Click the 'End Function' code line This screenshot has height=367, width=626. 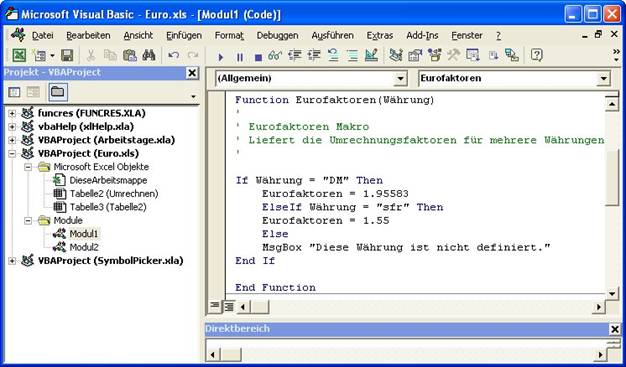click(275, 288)
